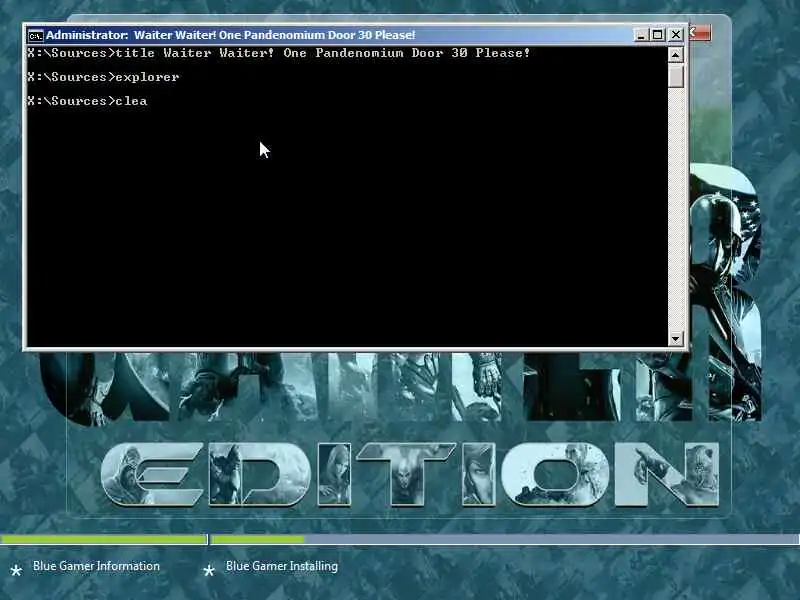800x600 pixels.
Task: Click the 'Blue Gamer Information' step label
Action: (96, 566)
